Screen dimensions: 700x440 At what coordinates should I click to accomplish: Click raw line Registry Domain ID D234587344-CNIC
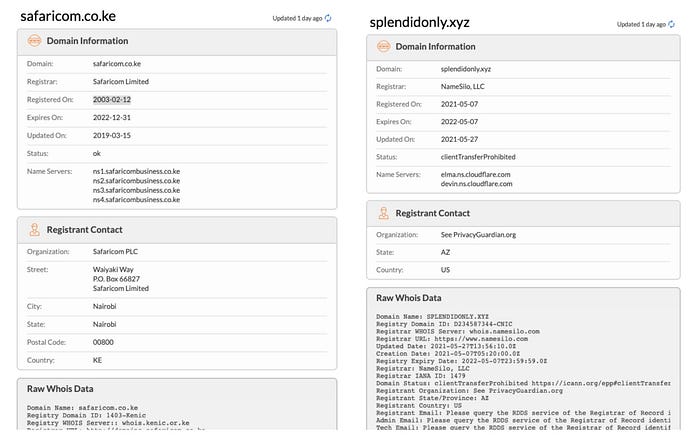coord(444,324)
